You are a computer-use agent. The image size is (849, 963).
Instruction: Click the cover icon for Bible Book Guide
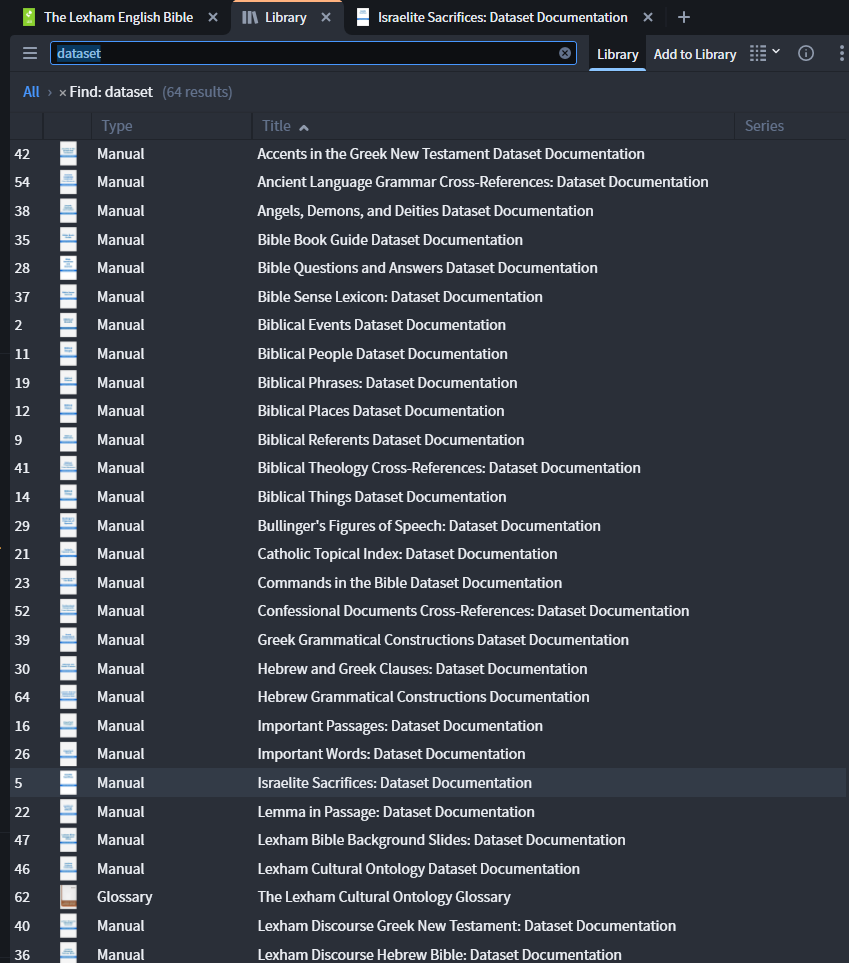click(x=68, y=240)
